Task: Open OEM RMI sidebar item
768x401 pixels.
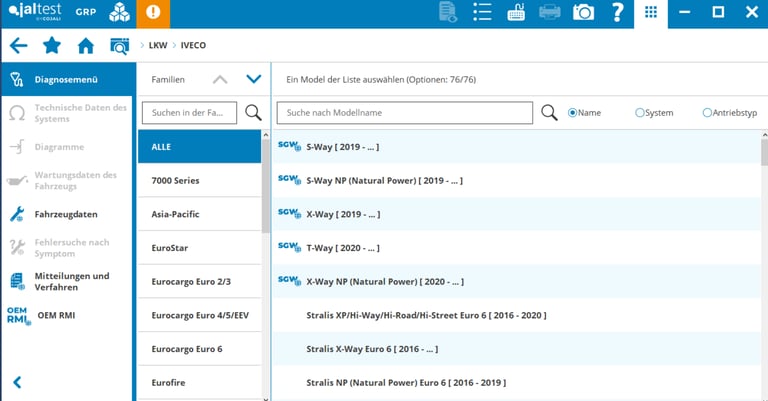Action: point(68,315)
